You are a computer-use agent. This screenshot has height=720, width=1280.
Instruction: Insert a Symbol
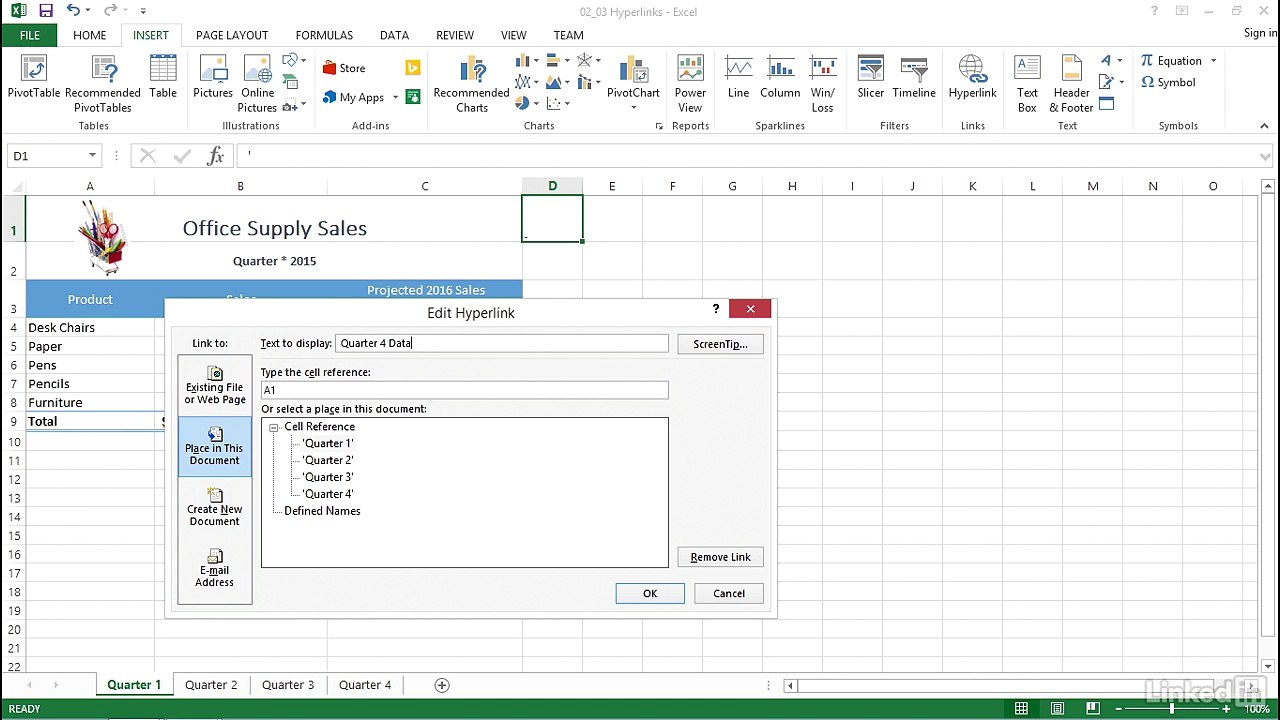click(x=1168, y=82)
